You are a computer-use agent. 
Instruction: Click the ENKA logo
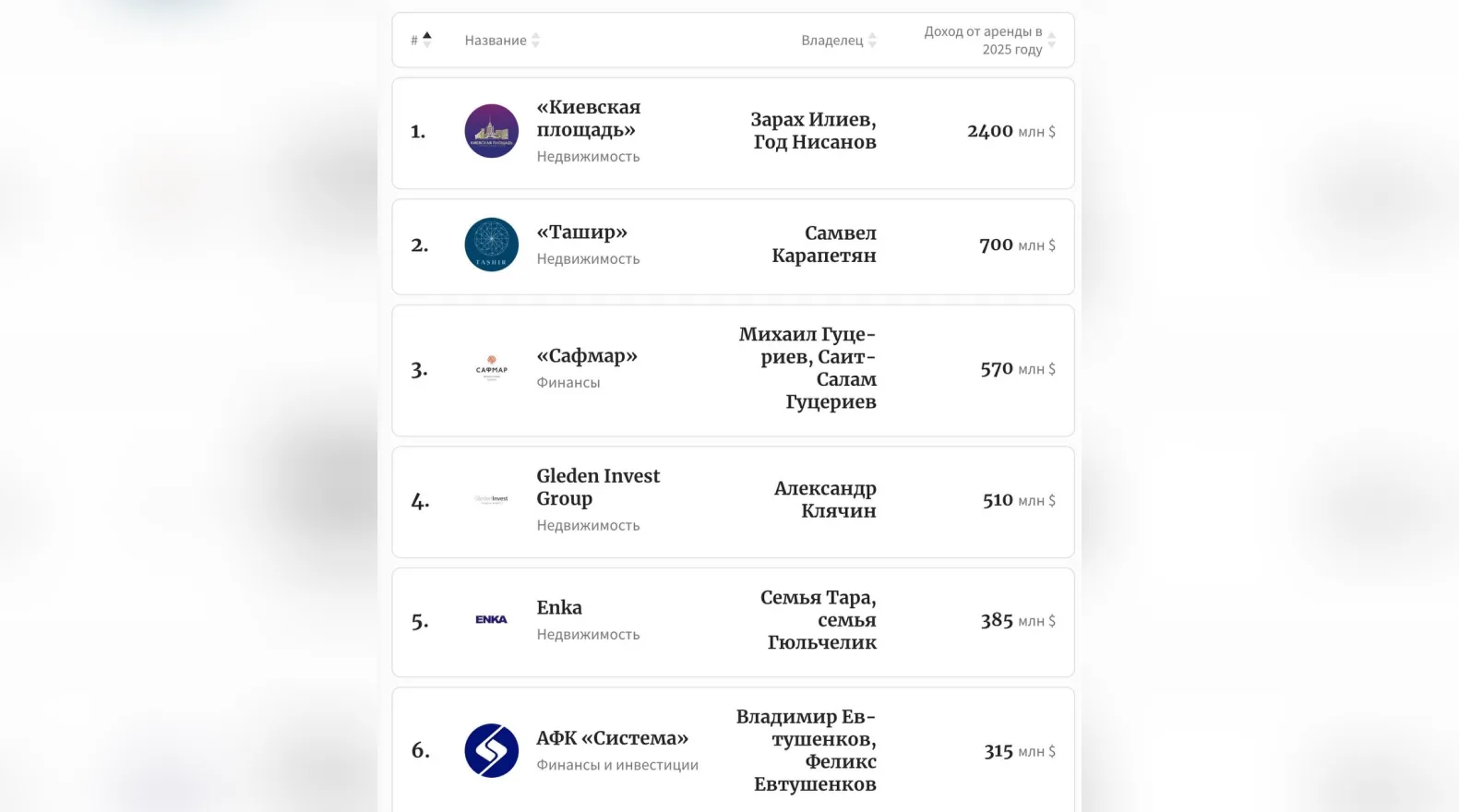[491, 619]
